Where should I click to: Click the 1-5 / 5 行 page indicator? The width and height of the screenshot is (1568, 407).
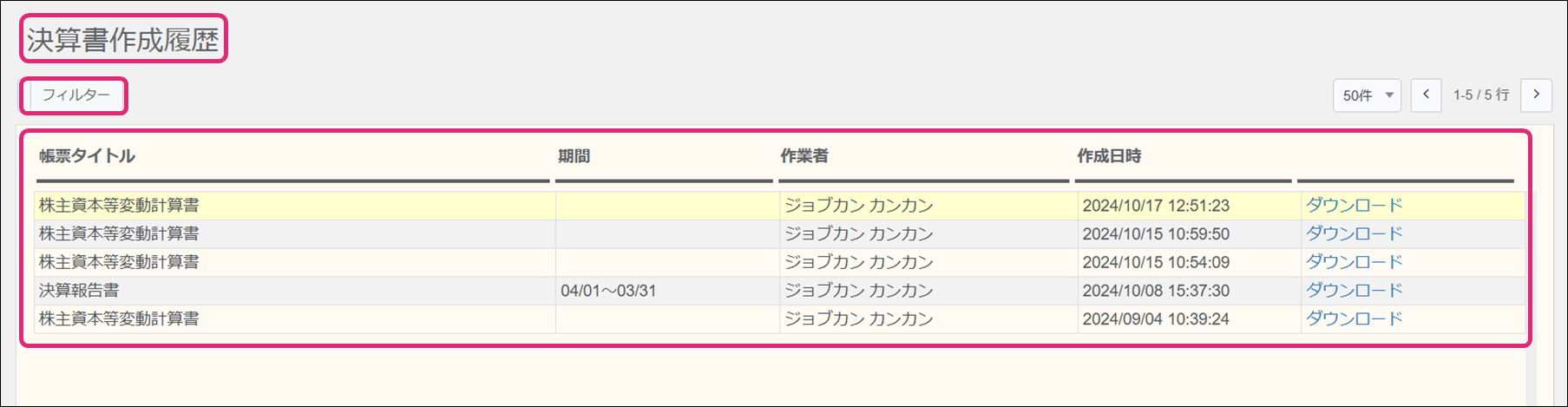pos(1481,95)
